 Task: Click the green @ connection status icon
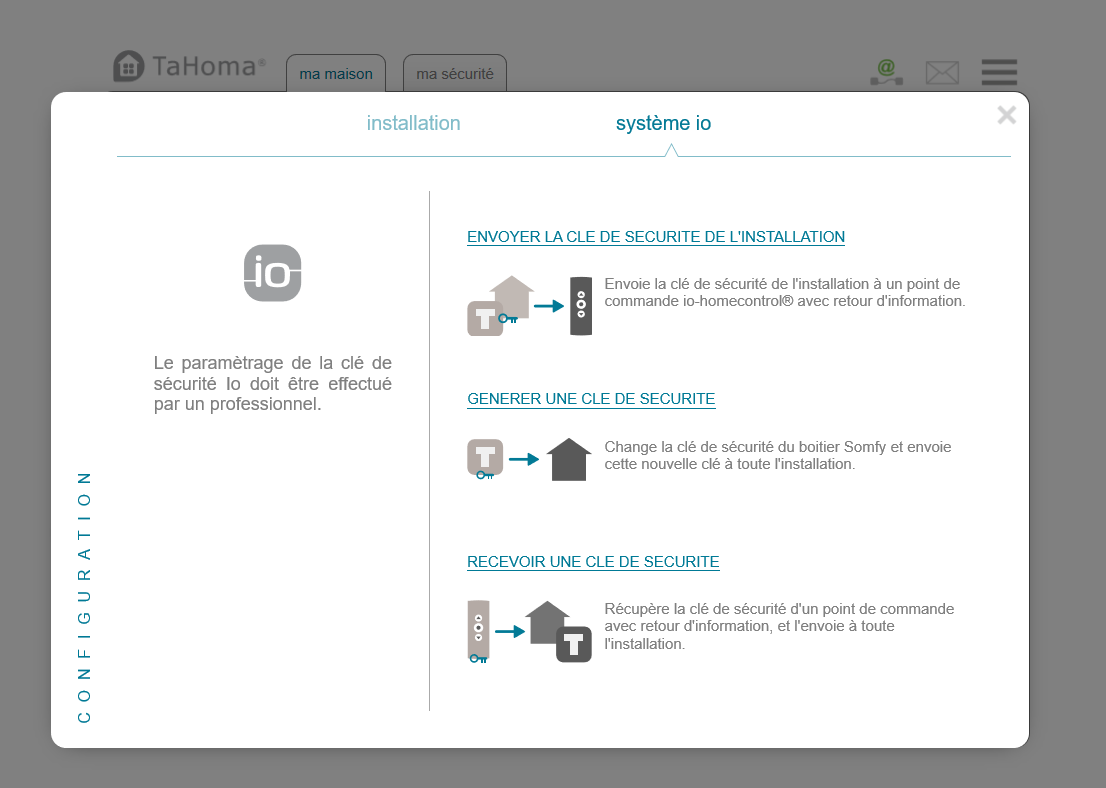885,71
